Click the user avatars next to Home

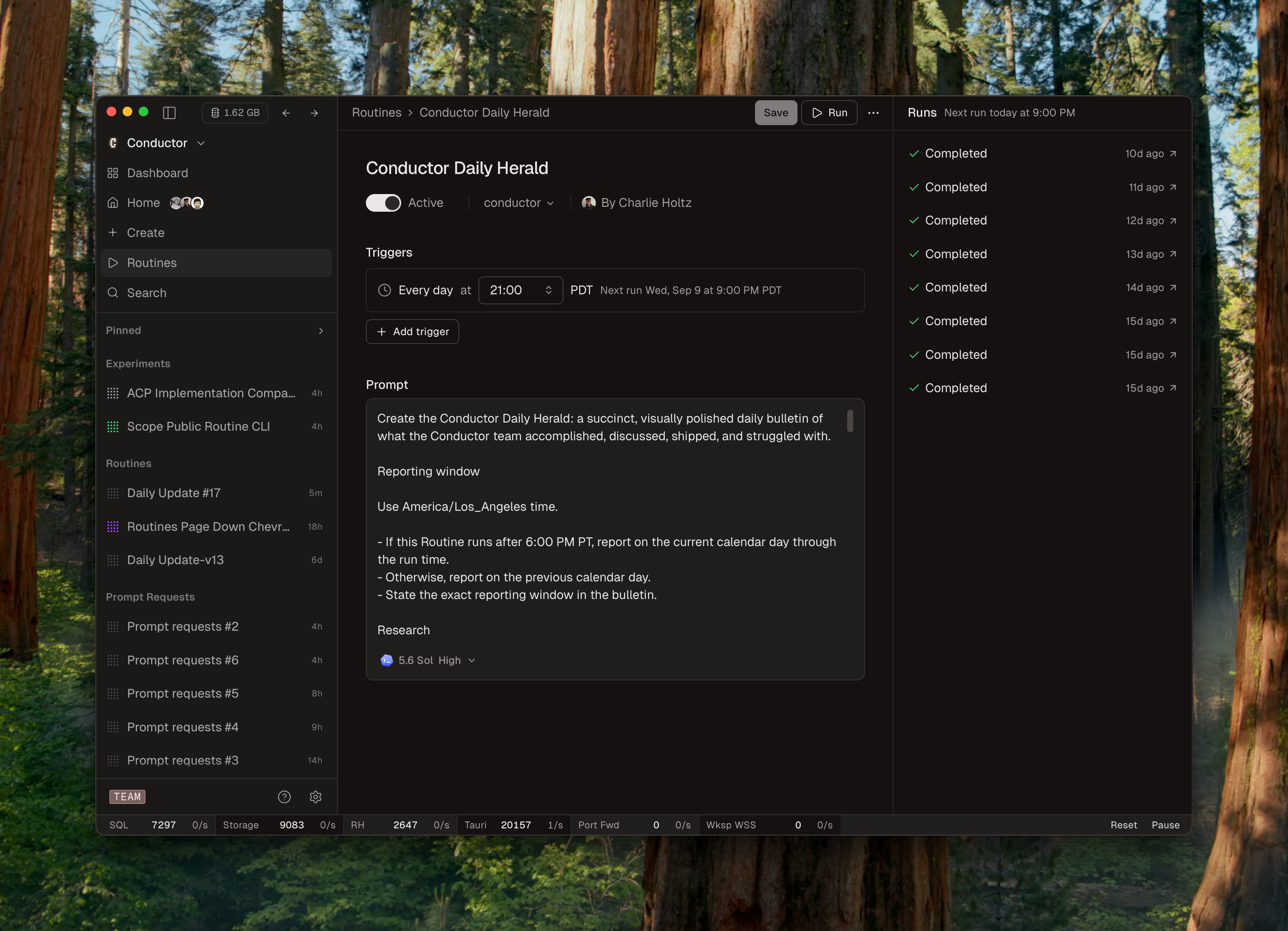(187, 203)
